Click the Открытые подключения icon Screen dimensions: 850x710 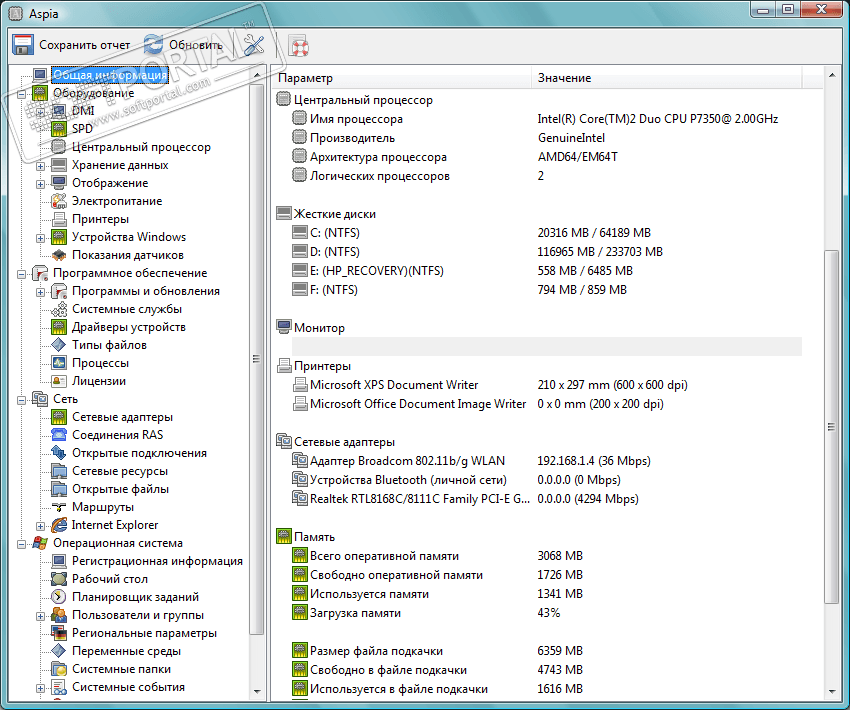[x=59, y=453]
